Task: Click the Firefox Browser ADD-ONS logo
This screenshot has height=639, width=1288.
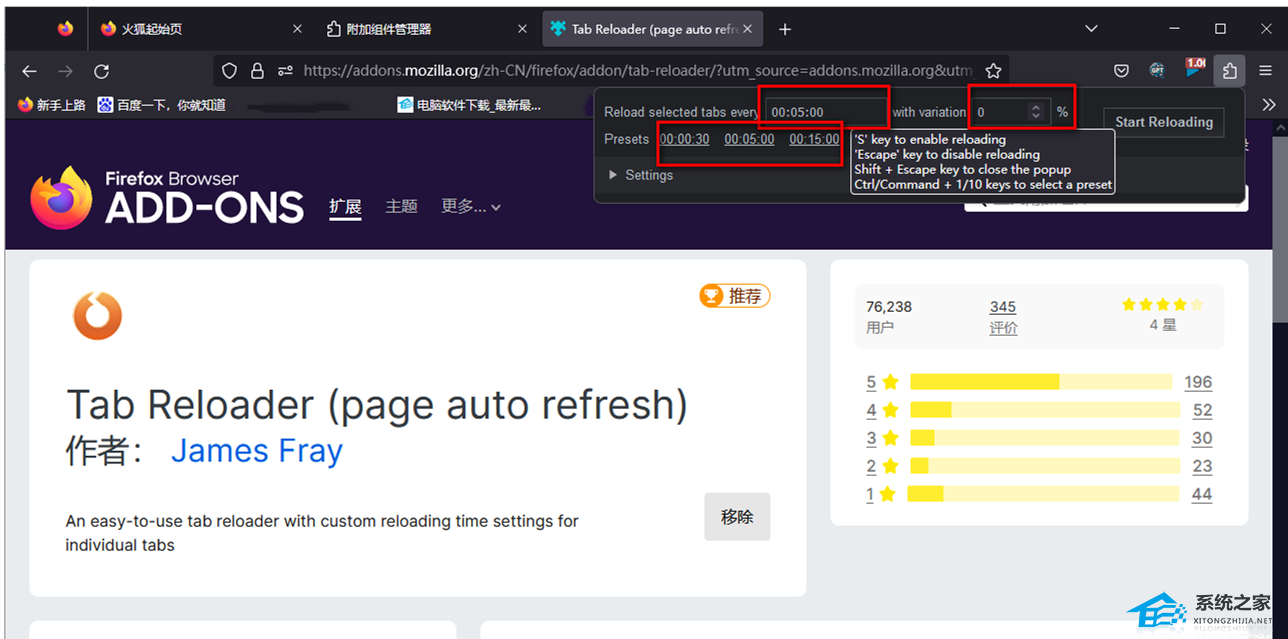Action: tap(167, 198)
